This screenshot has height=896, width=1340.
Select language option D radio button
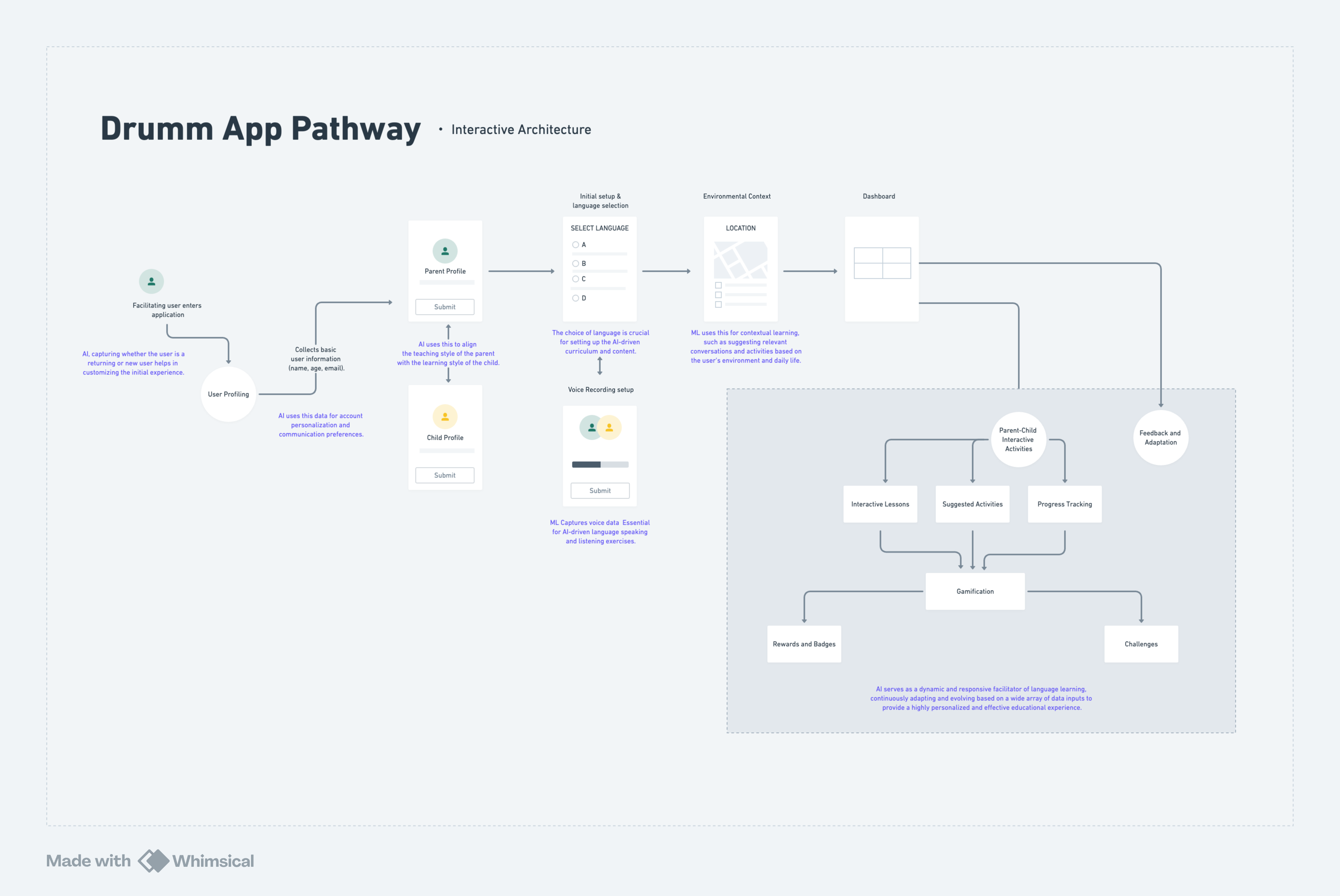point(575,298)
